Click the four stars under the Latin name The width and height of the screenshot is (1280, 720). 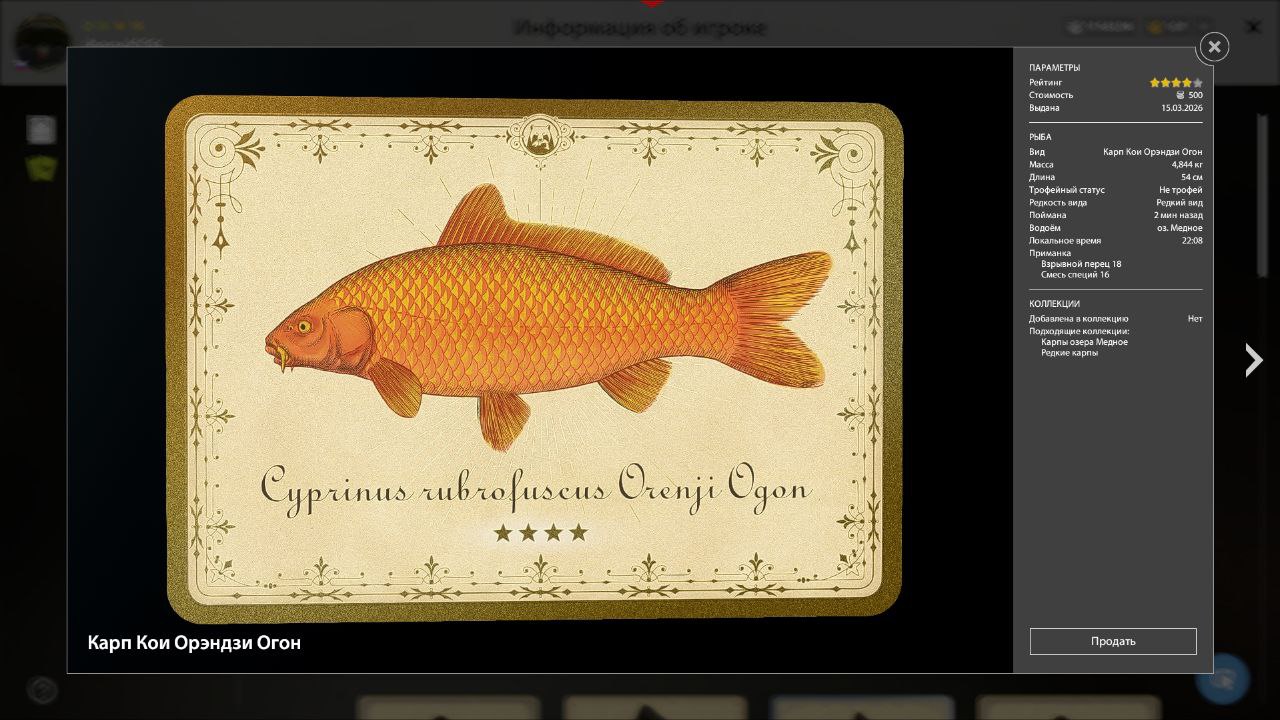click(x=540, y=533)
